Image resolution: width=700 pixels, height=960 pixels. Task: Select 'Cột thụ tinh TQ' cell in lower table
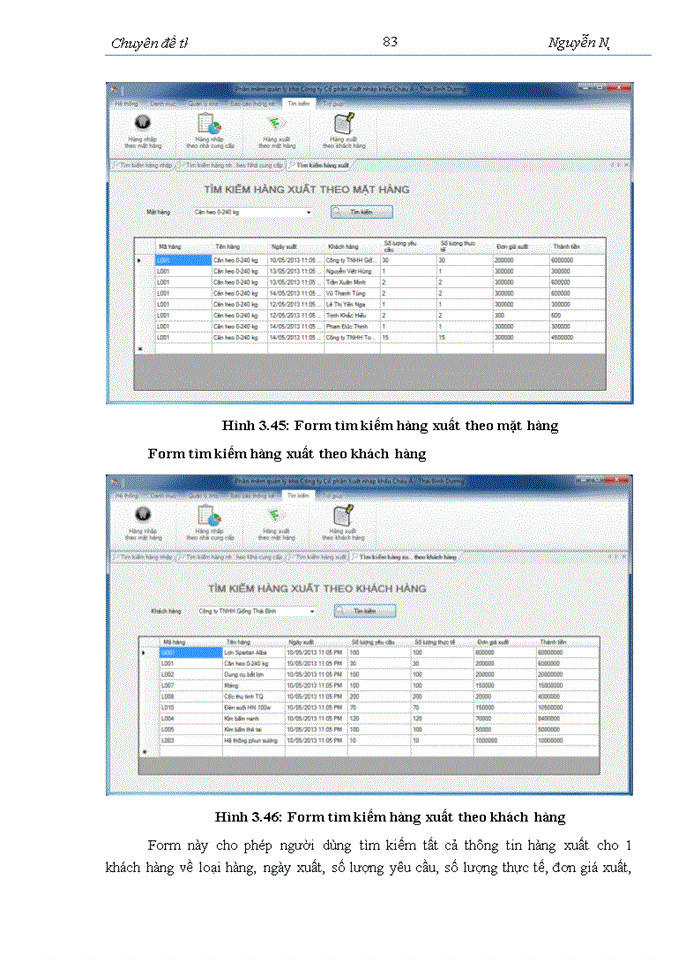(x=254, y=697)
